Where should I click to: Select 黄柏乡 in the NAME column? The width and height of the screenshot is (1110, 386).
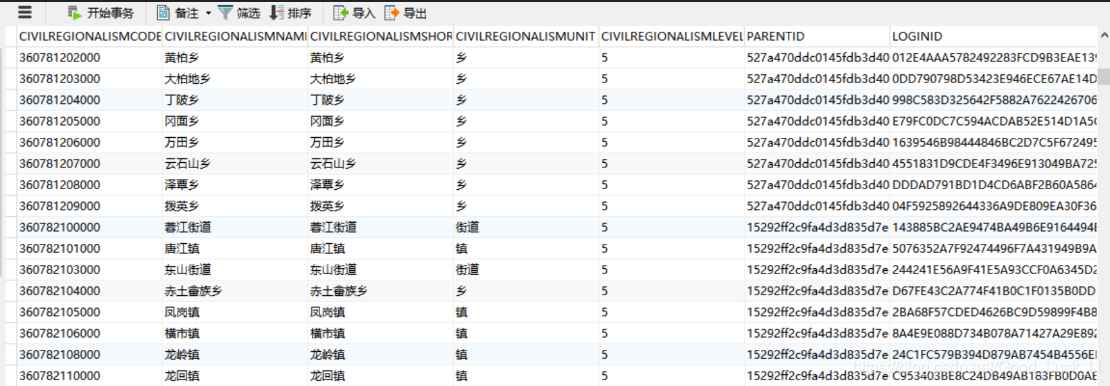tap(235, 57)
